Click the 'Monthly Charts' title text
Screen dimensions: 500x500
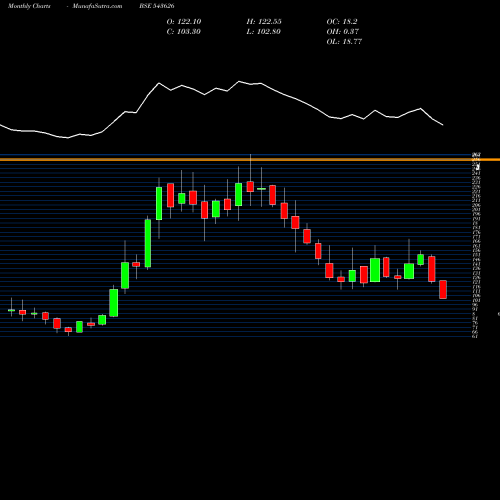[x=29, y=6]
